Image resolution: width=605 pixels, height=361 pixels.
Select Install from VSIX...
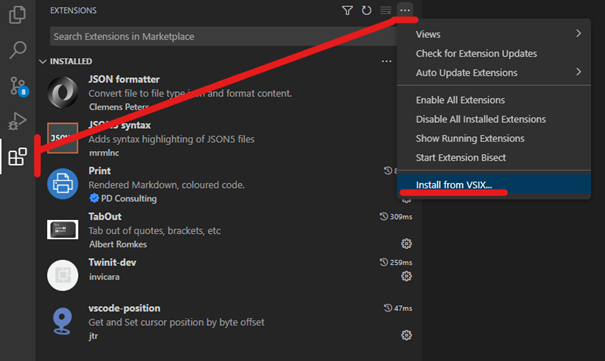point(494,184)
